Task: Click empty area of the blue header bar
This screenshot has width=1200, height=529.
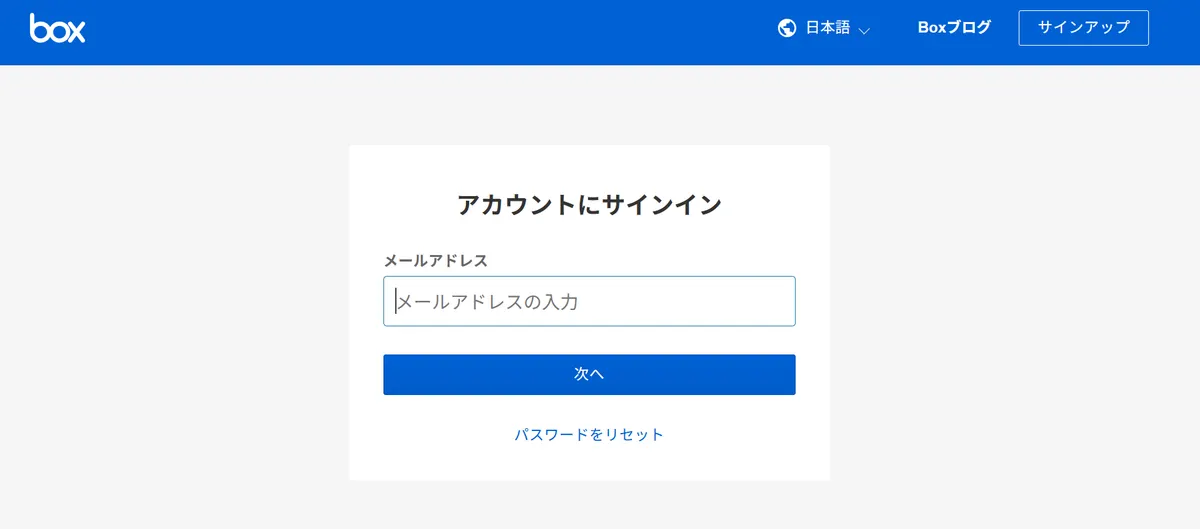Action: click(x=450, y=30)
